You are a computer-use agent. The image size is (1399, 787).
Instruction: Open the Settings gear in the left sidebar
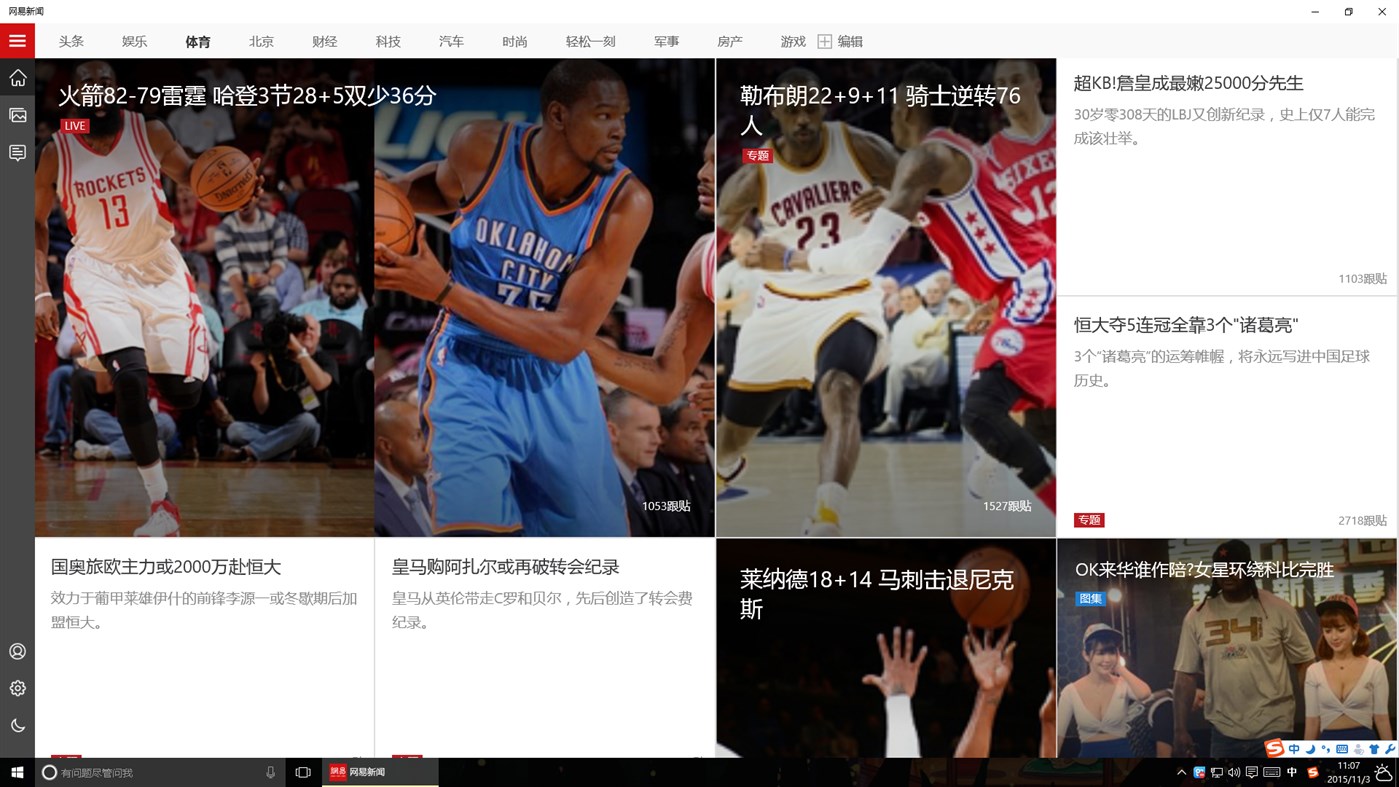[x=17, y=687]
